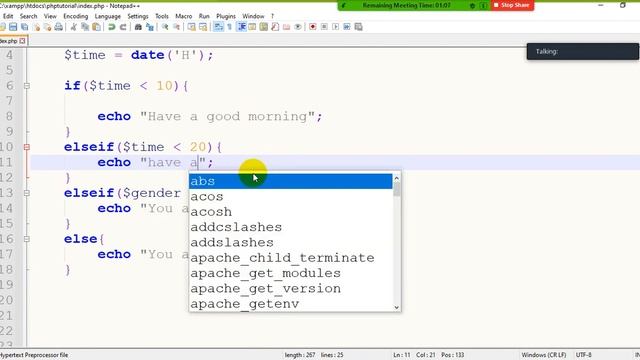Click the Save All toolbar icon

tap(24, 27)
